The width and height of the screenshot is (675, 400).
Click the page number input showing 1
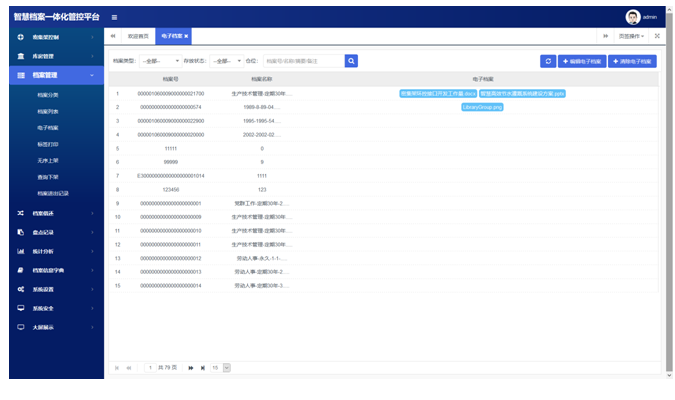pos(150,368)
